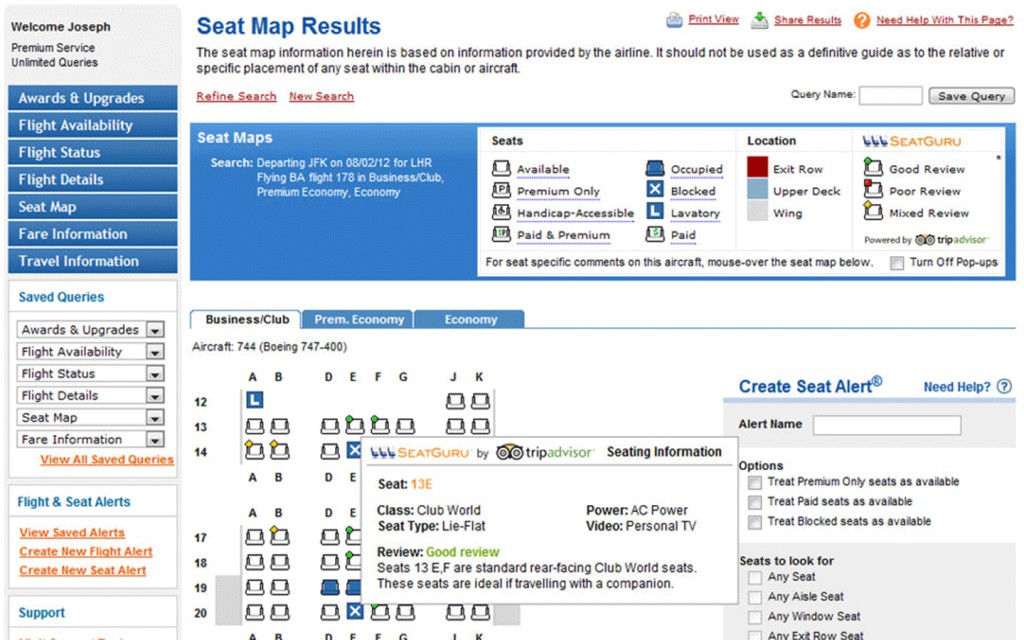1024x640 pixels.
Task: Click the Print View printer icon
Action: (675, 19)
